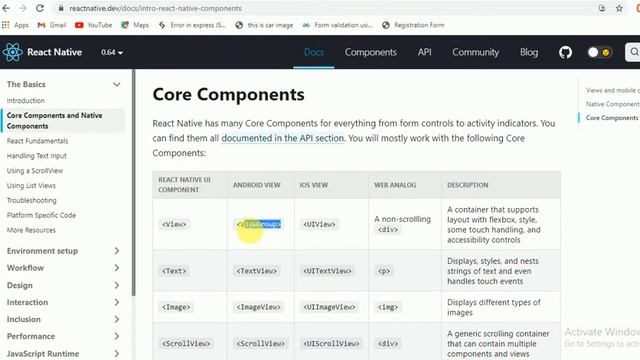
Task: Open the Community nav tab
Action: click(475, 52)
